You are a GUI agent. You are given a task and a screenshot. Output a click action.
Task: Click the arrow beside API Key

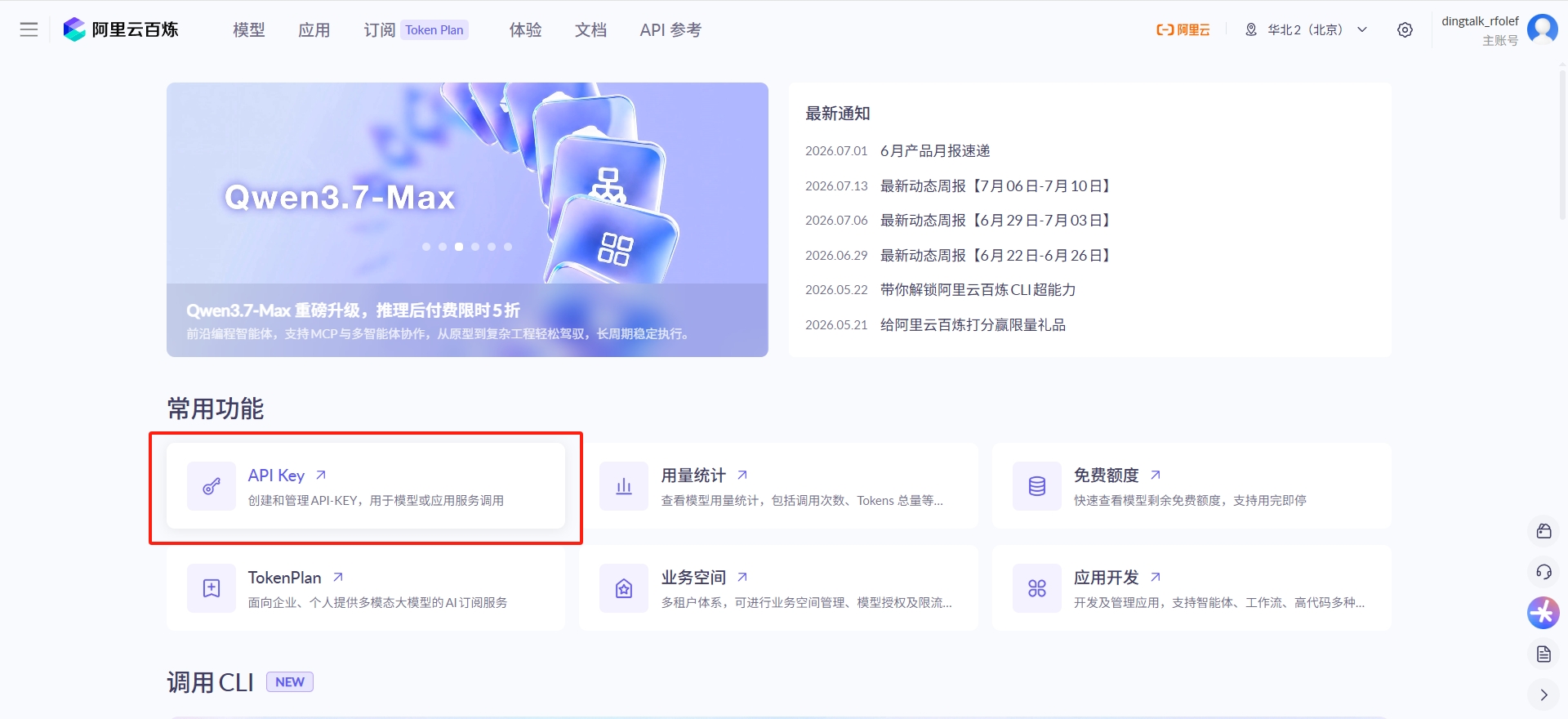point(321,475)
